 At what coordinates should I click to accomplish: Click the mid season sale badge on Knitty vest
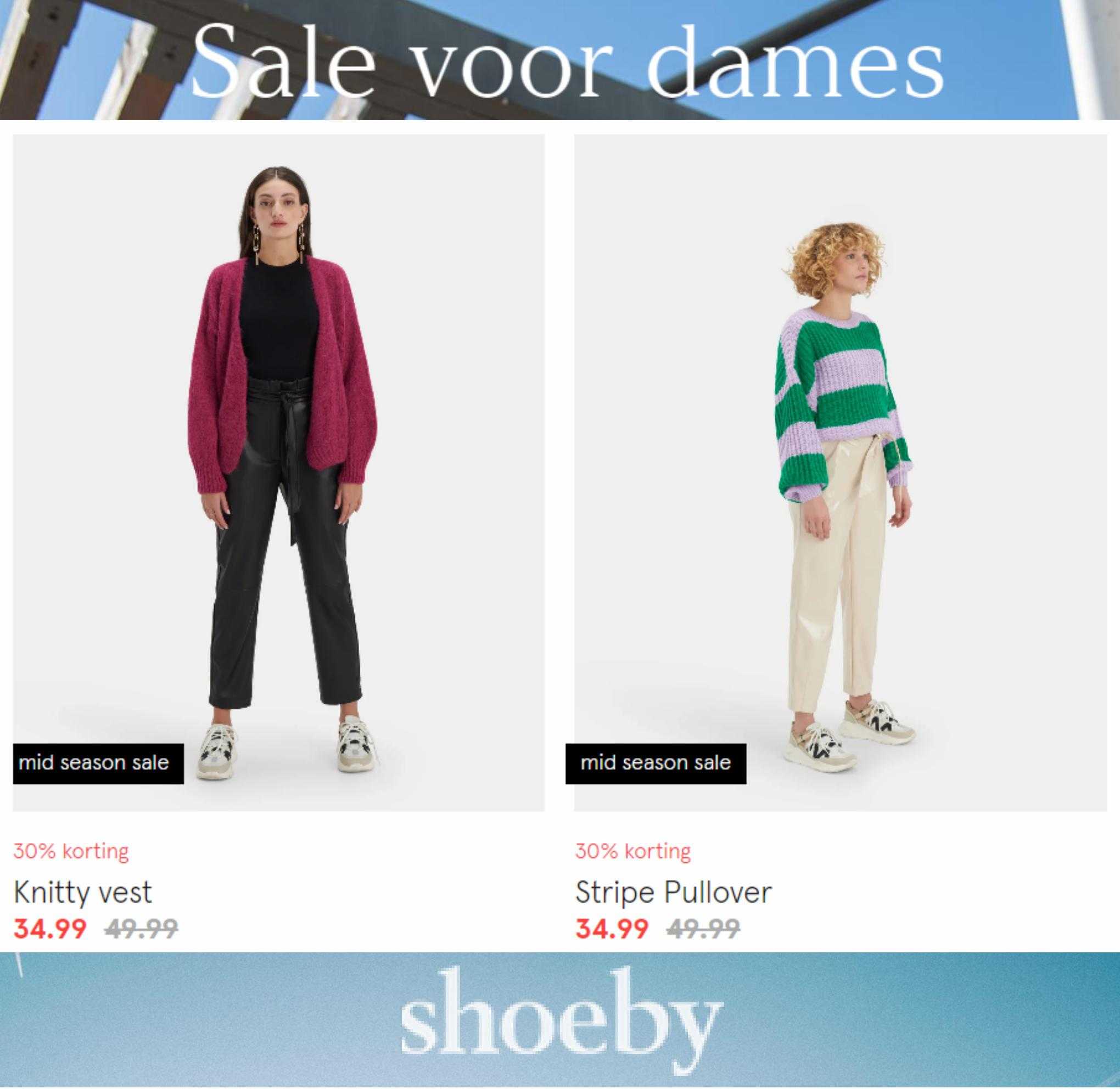click(98, 764)
